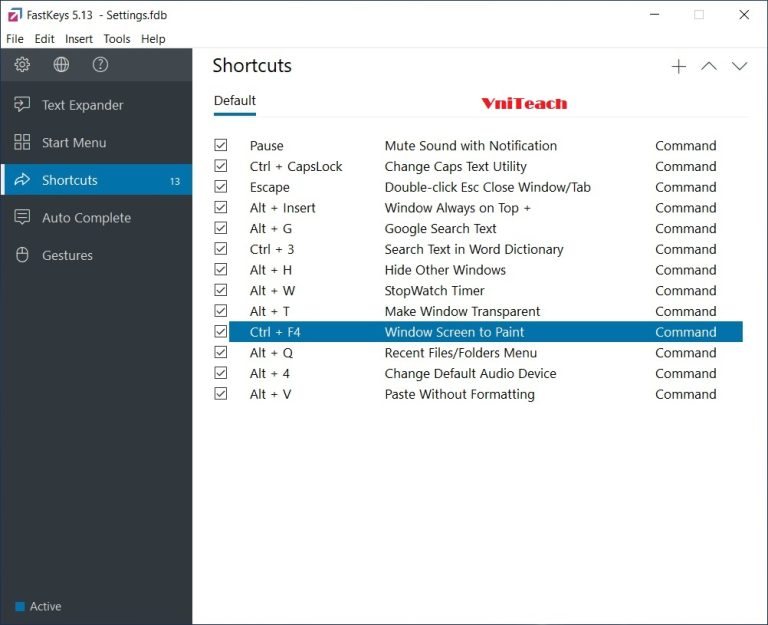Screen dimensions: 768x625
Task: Add a new shortcut with plus icon
Action: [679, 67]
